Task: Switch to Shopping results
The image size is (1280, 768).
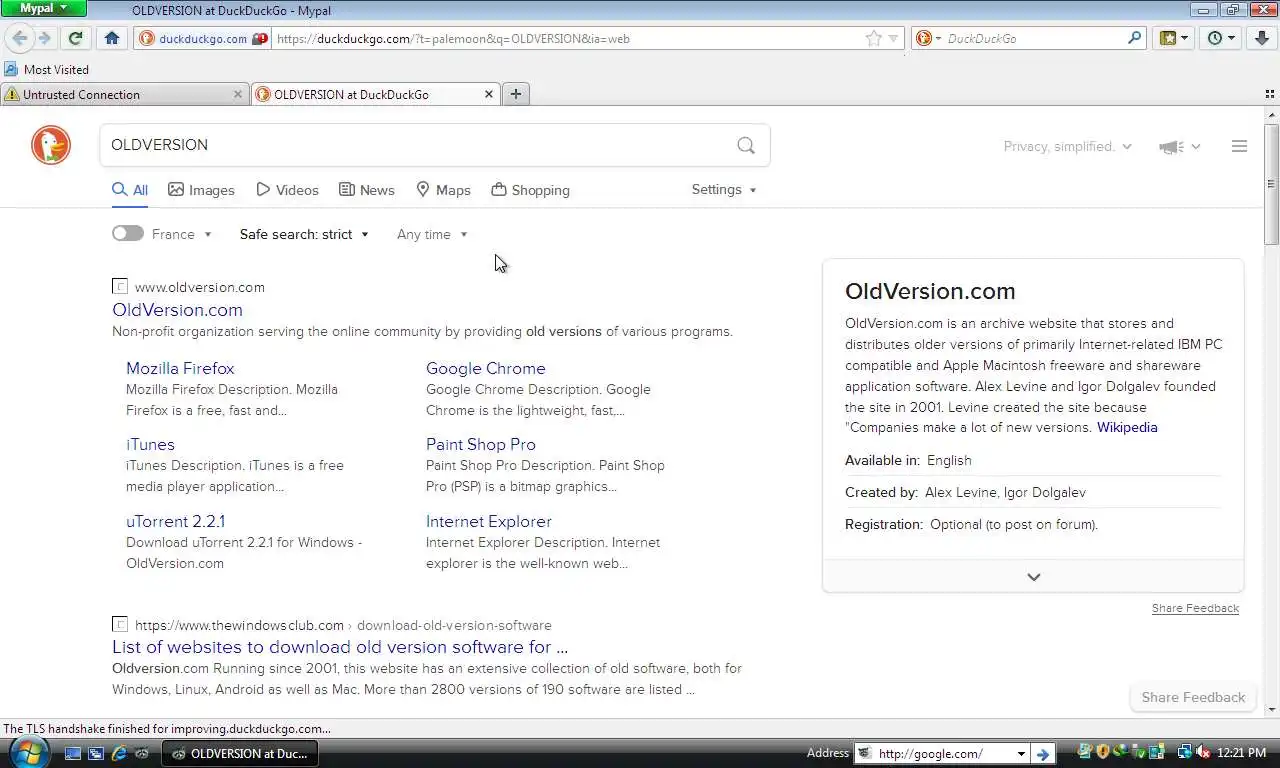Action: coord(530,190)
